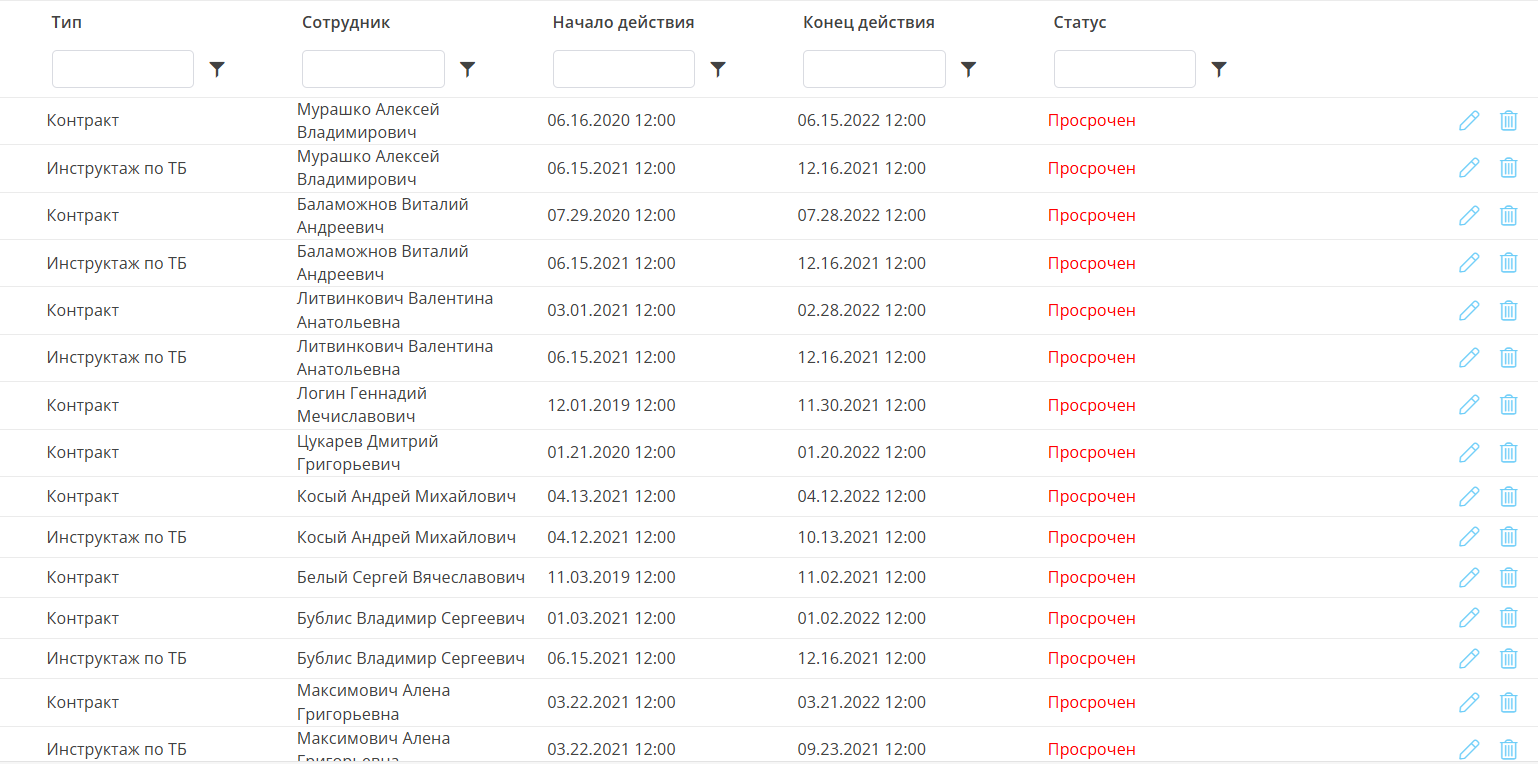Delete Баламожнов Виталий's Контракт record
This screenshot has height=764, width=1538.
tap(1509, 215)
